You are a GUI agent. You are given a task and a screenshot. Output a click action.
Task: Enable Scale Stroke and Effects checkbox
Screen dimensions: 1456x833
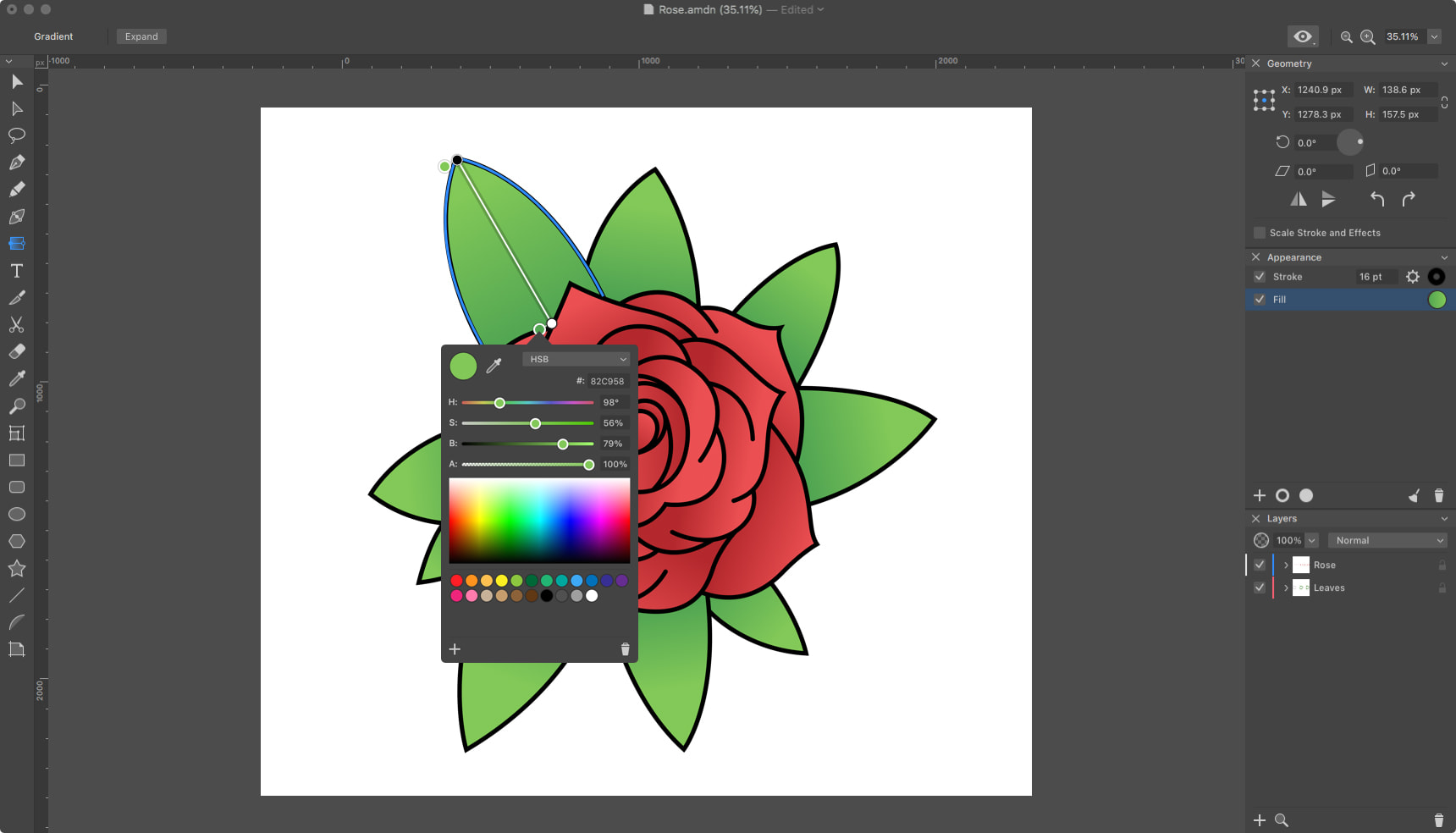pos(1260,233)
